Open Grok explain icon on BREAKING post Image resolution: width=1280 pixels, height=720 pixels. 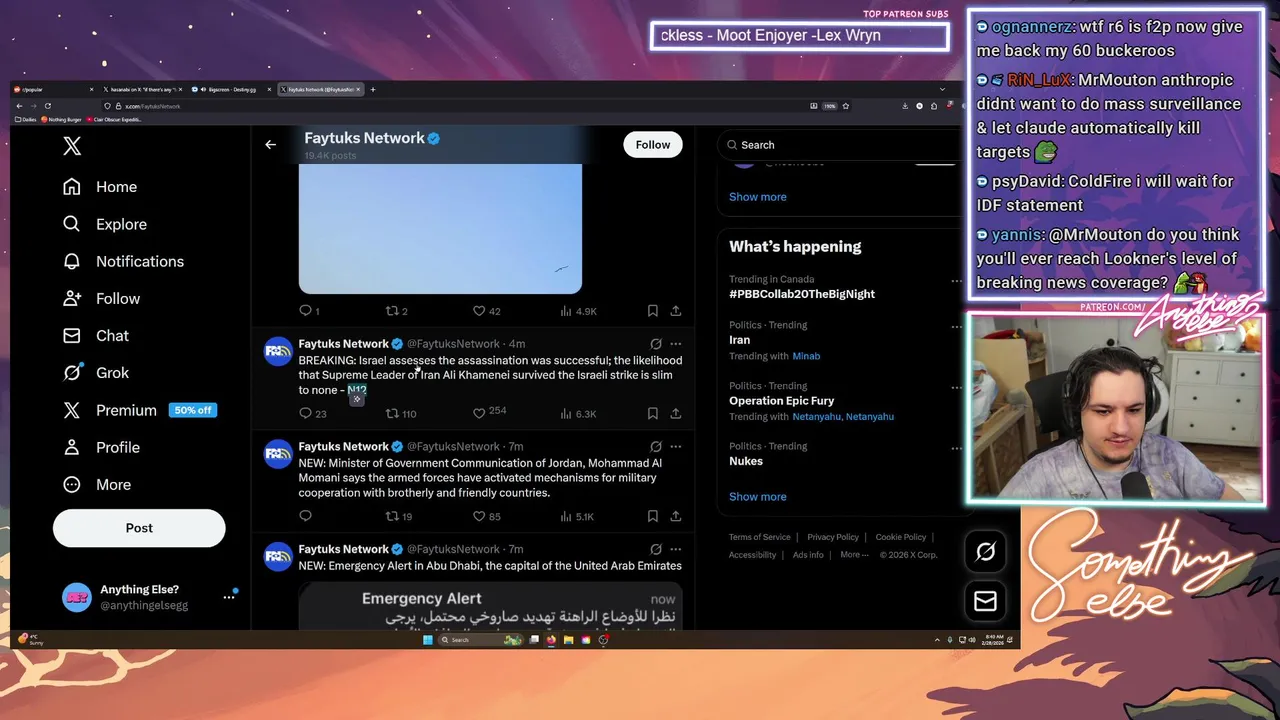(656, 344)
